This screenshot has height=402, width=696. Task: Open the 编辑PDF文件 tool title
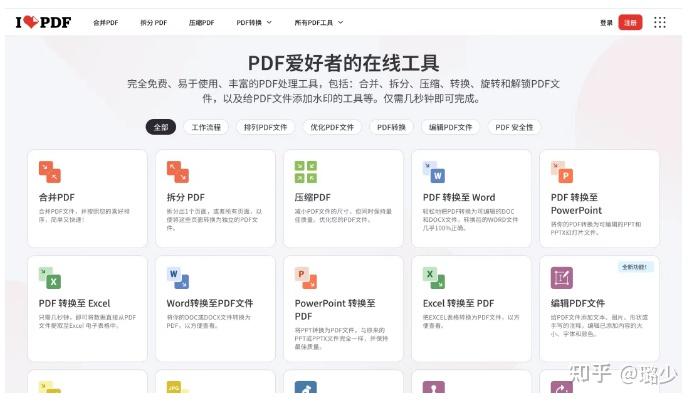point(577,303)
